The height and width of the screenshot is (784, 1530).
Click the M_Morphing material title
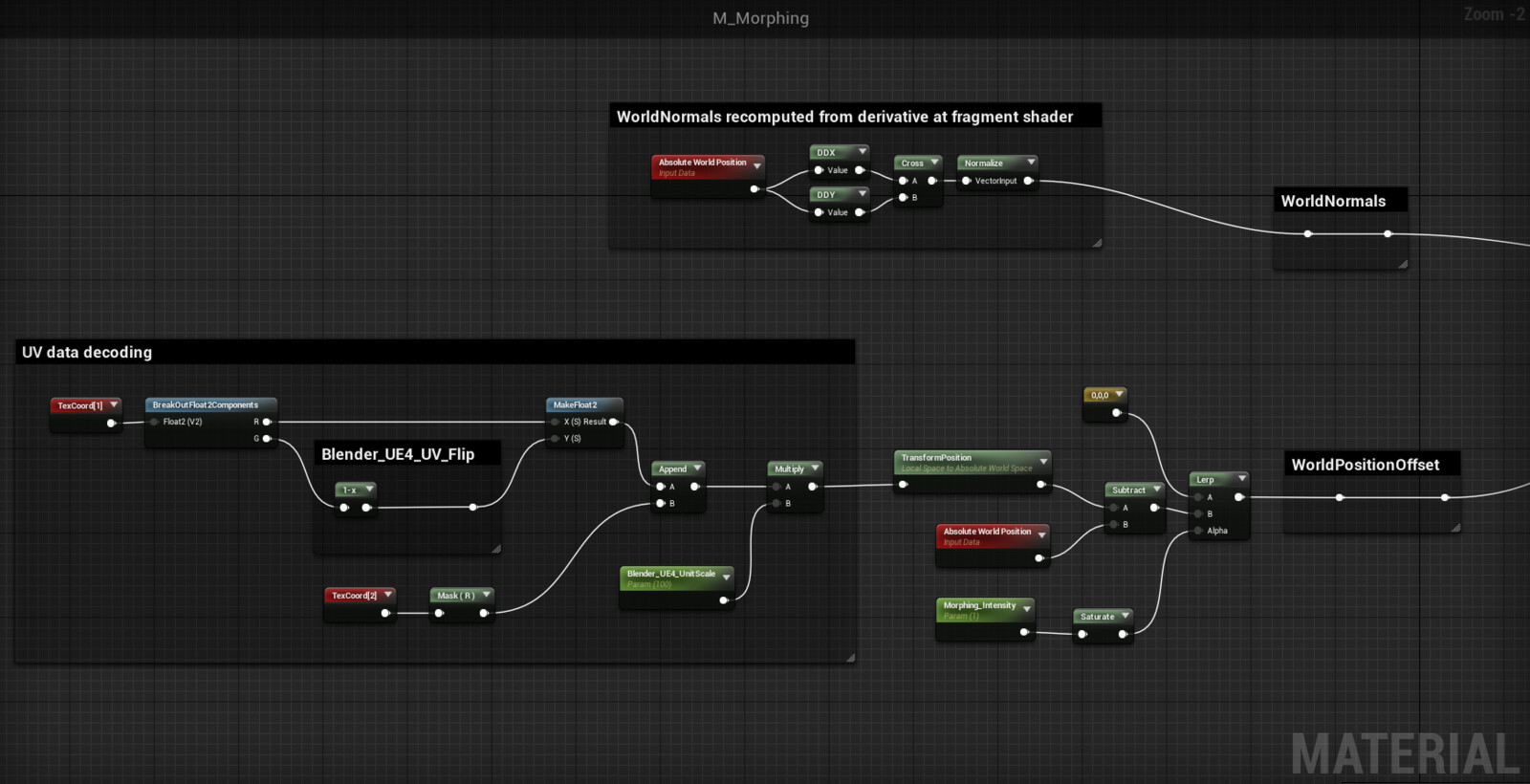(x=760, y=18)
